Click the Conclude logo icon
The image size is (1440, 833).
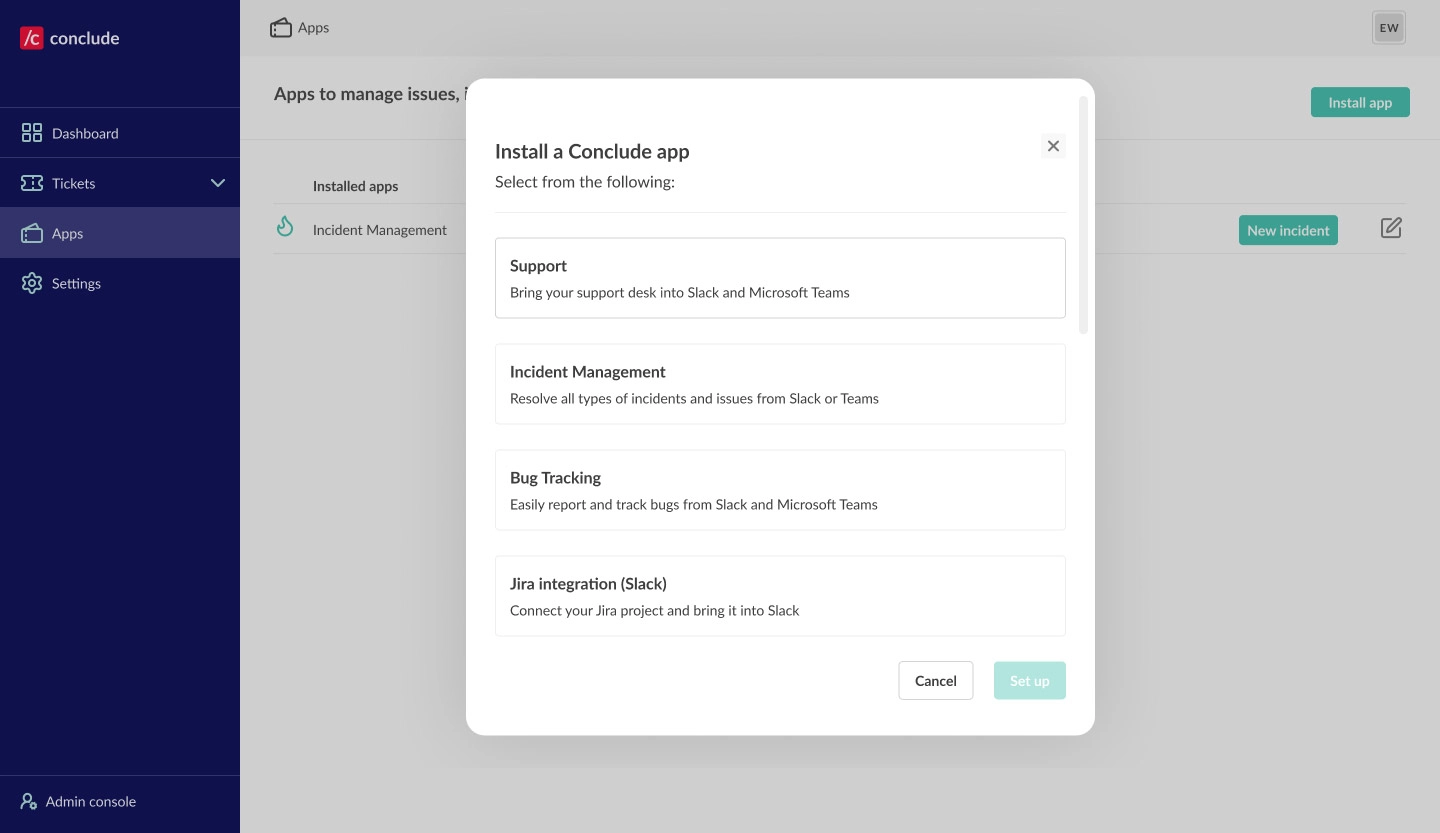click(32, 38)
